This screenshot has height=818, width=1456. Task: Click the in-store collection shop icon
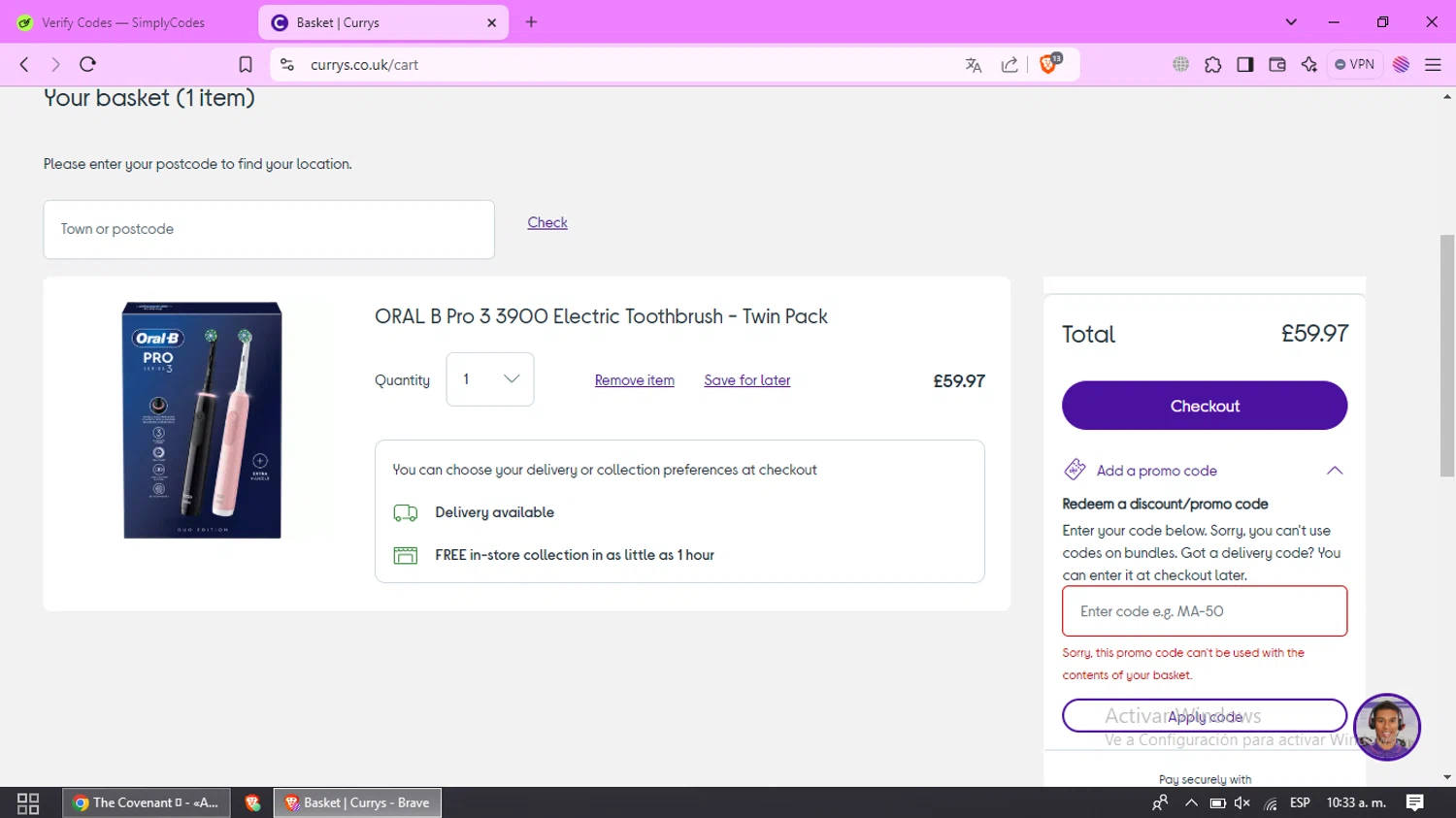coord(406,555)
